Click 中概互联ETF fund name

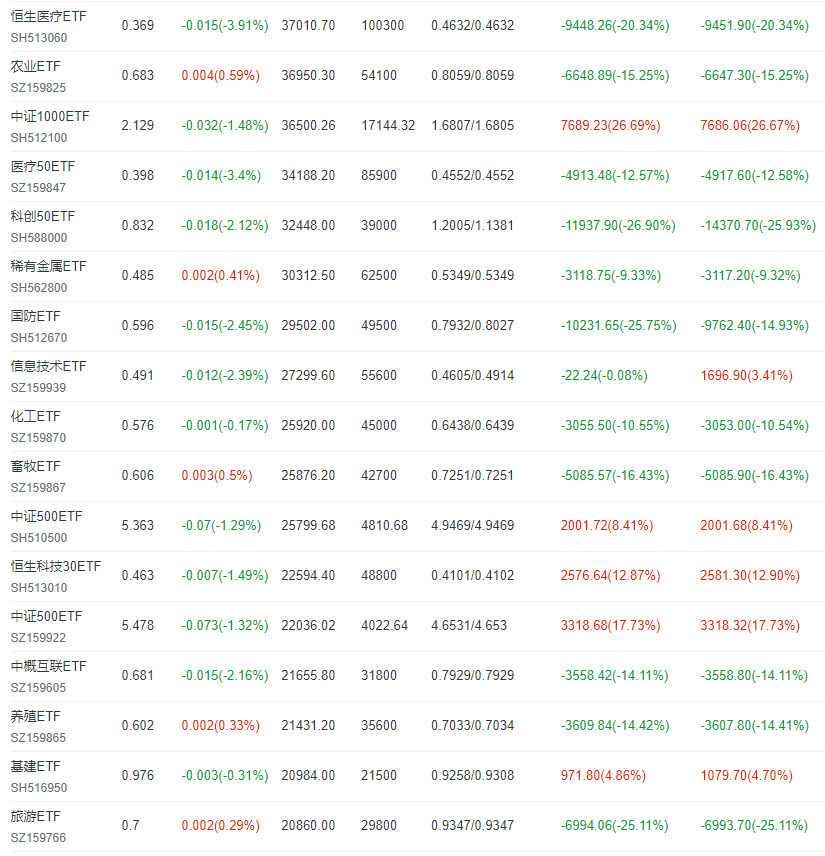point(49,667)
